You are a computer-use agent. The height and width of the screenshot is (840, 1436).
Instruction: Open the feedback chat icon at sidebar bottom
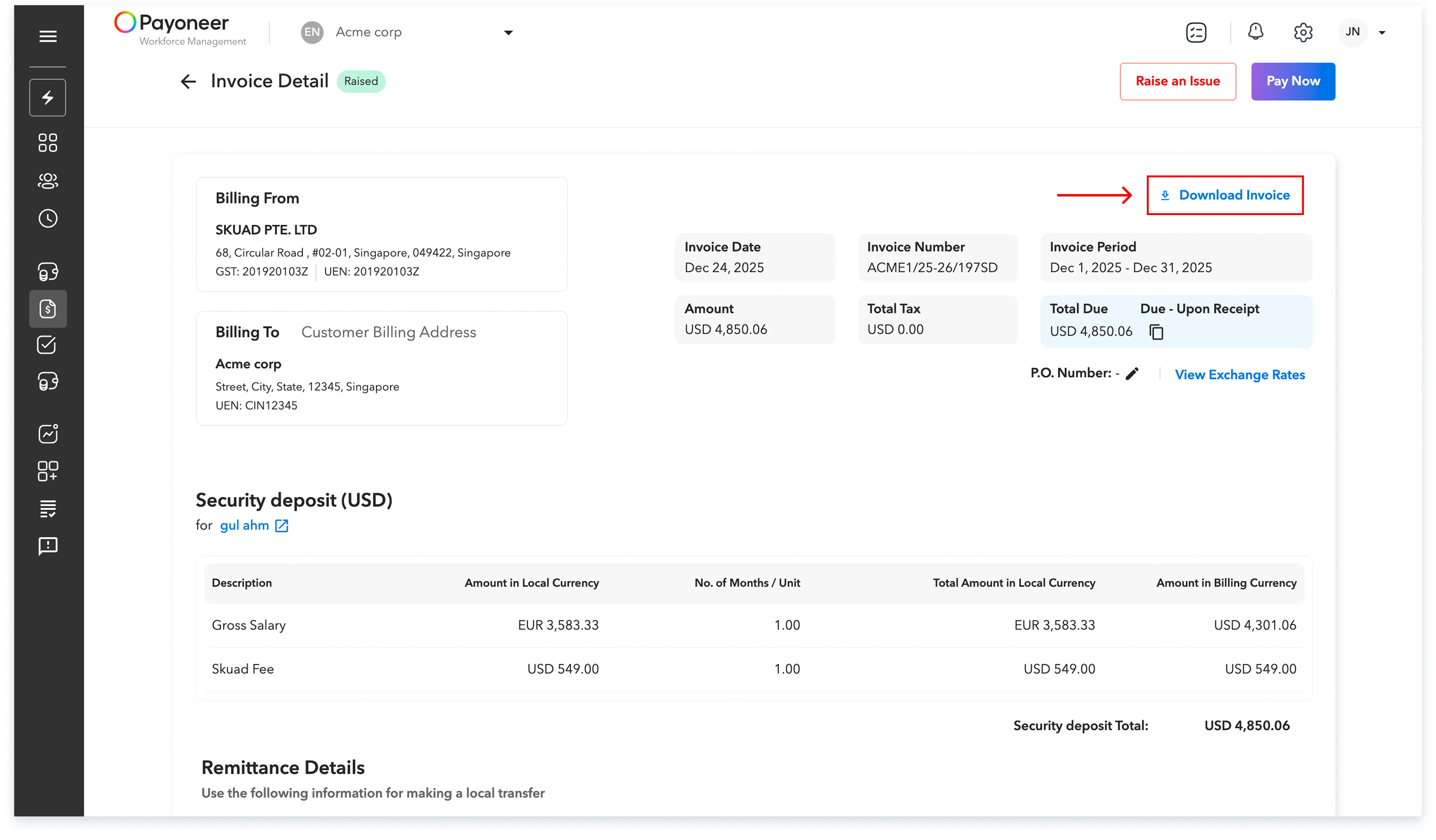pyautogui.click(x=47, y=545)
